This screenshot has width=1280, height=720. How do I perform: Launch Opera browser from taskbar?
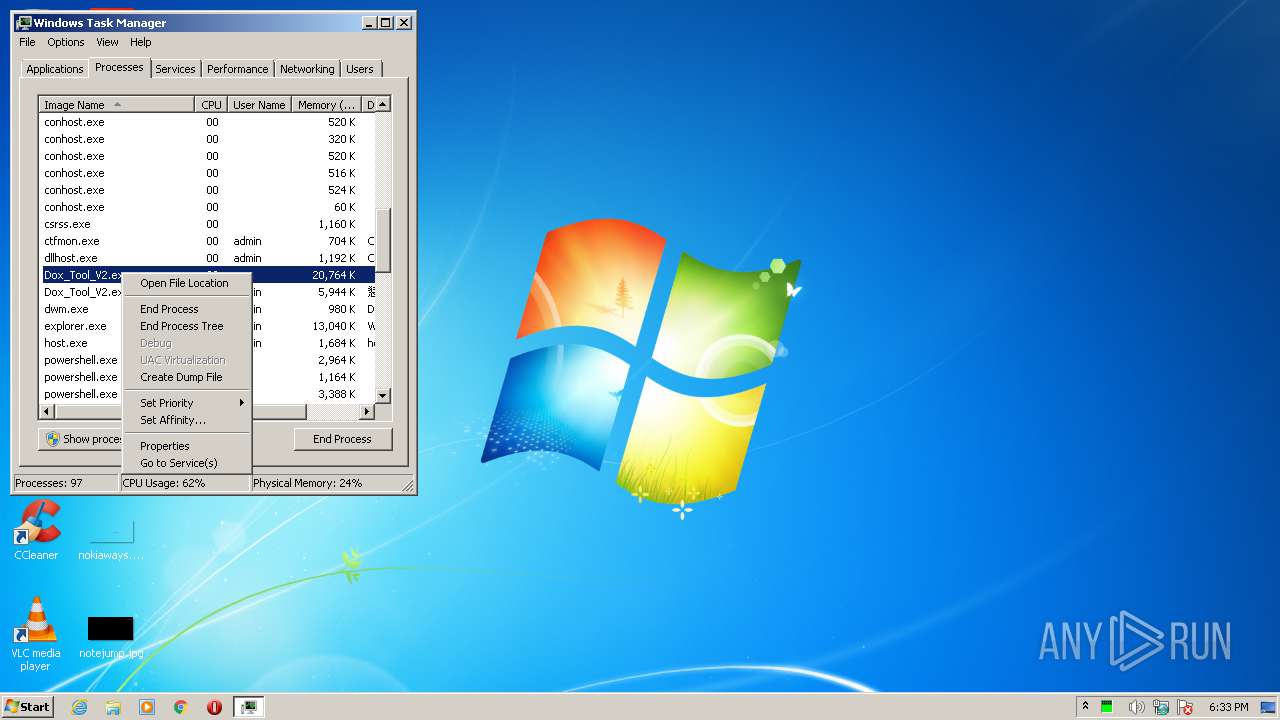[214, 707]
